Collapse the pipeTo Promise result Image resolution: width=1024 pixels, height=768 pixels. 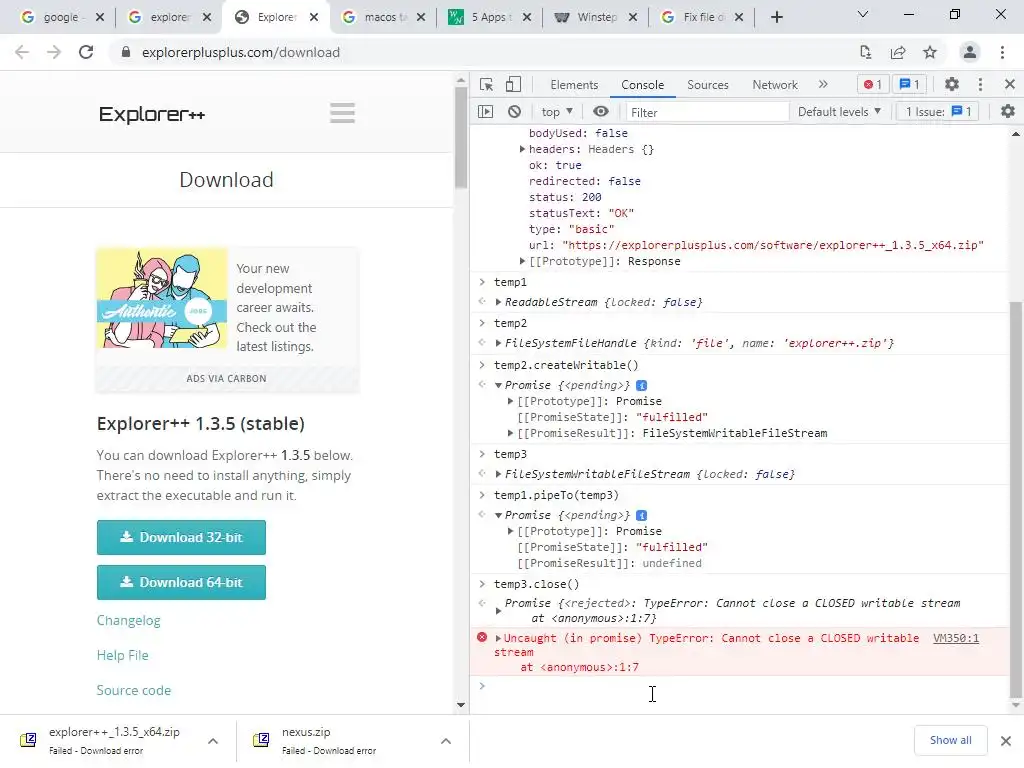coord(498,515)
